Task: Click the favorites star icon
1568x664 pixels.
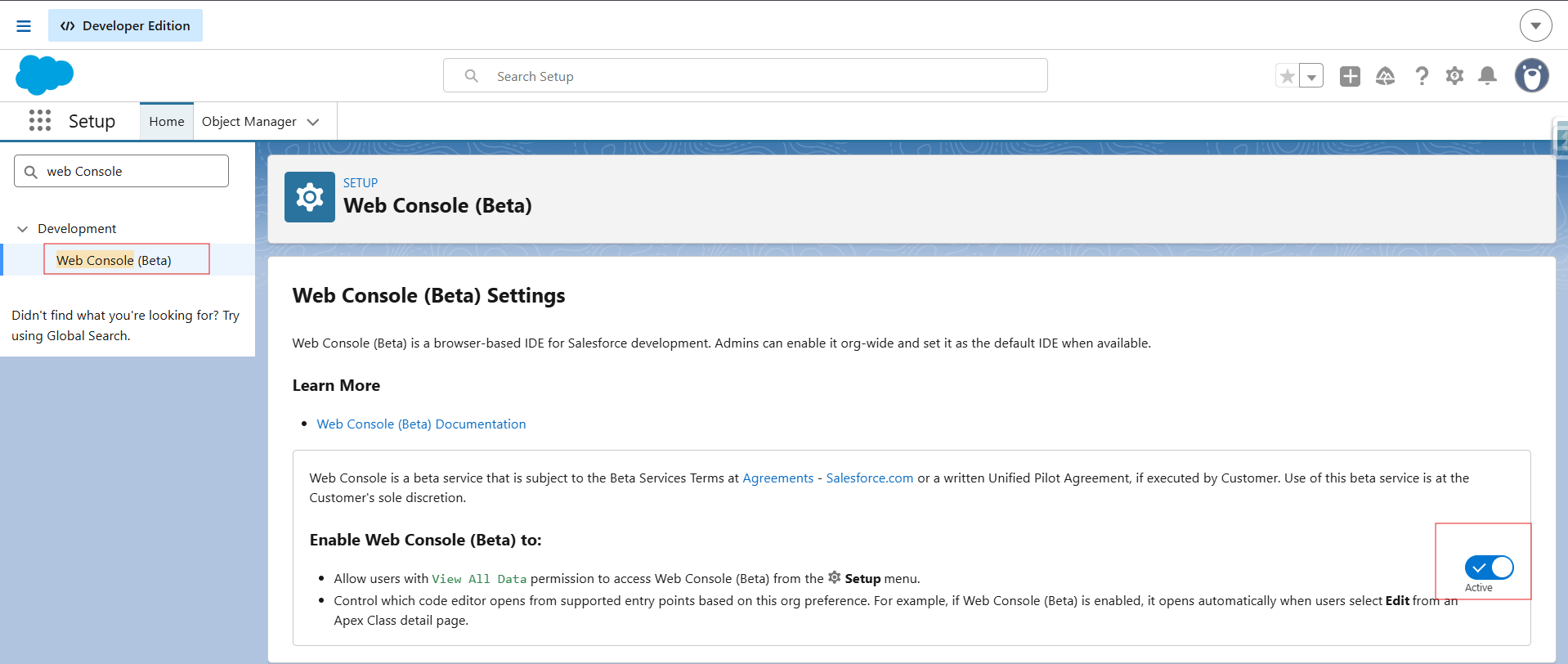Action: coord(1287,76)
